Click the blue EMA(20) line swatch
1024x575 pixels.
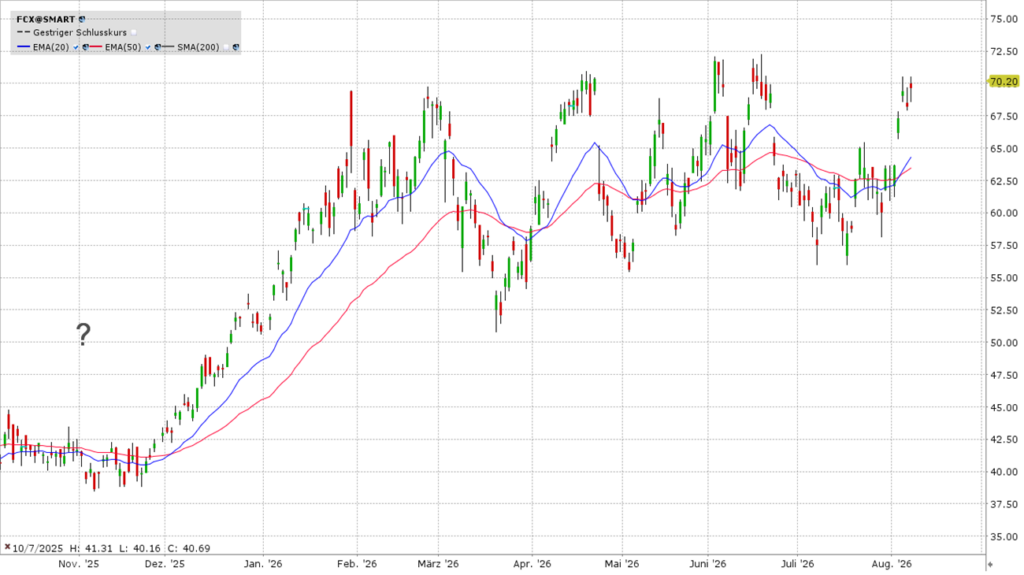click(x=24, y=47)
